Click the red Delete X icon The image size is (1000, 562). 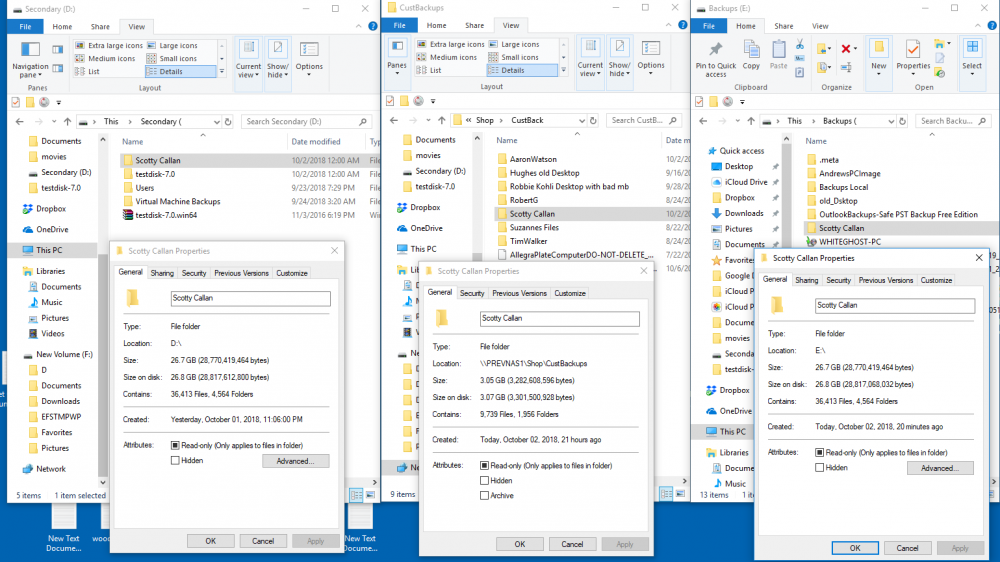click(x=846, y=48)
